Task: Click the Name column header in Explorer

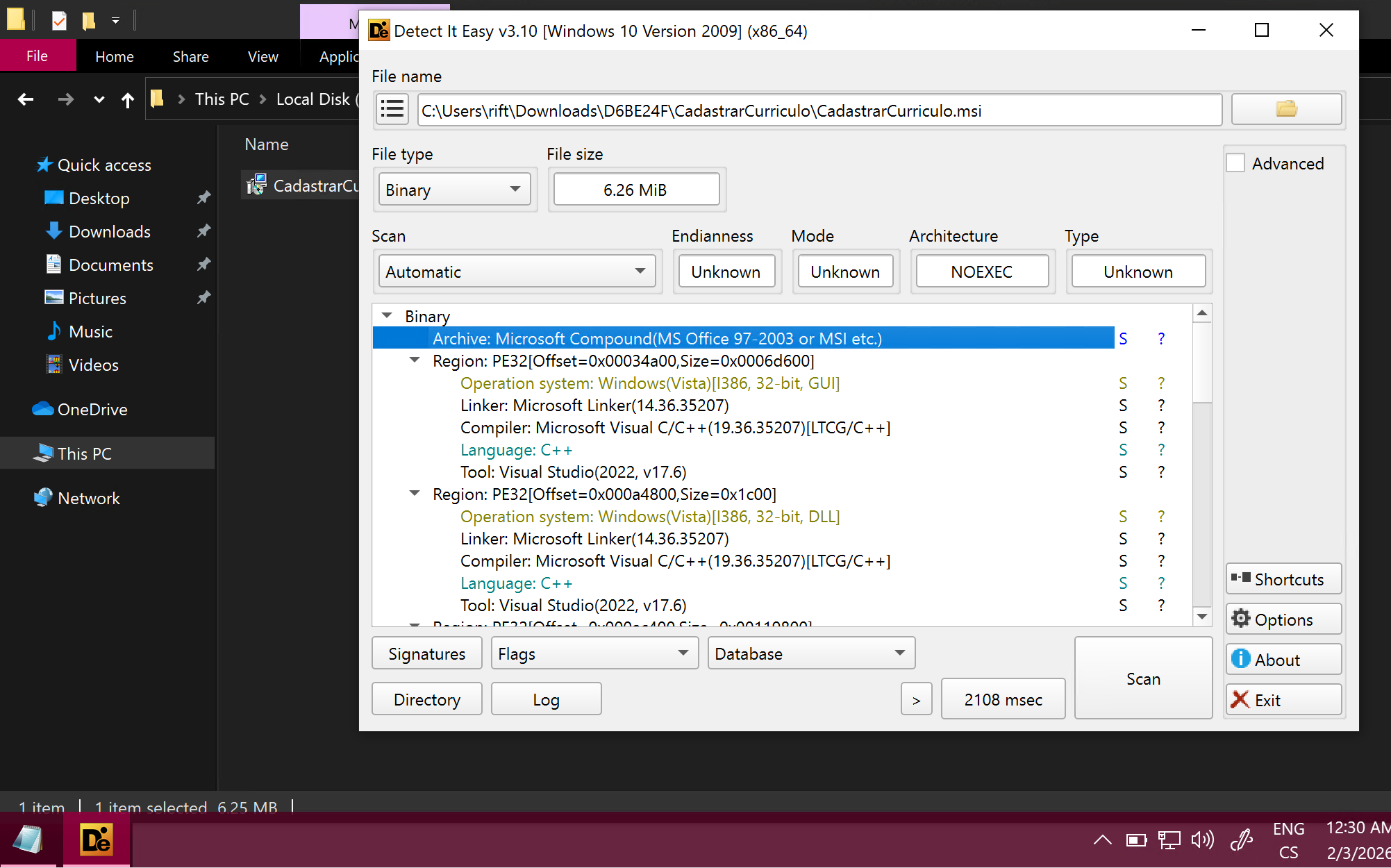Action: pos(267,144)
